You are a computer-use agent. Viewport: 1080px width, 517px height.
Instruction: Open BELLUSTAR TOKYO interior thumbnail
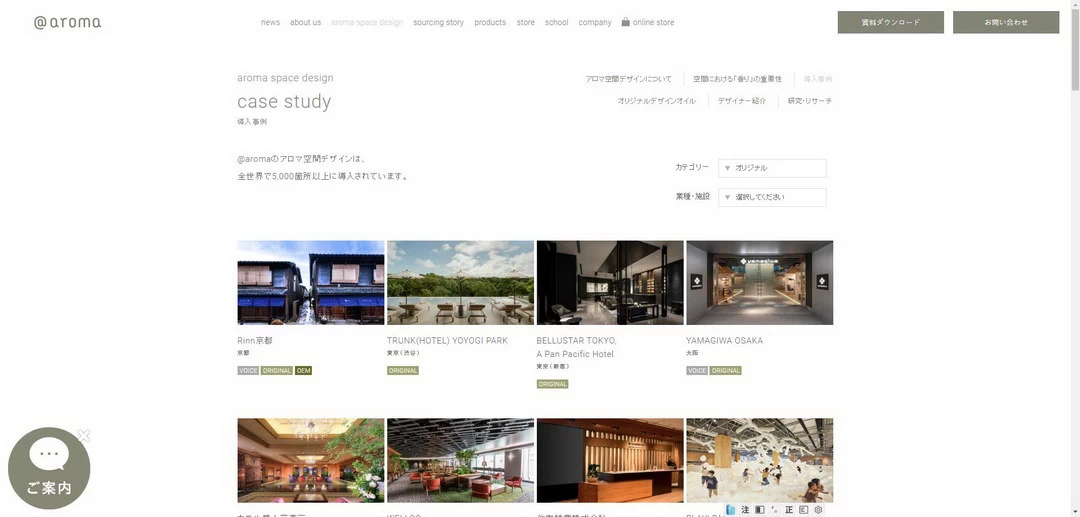(610, 282)
